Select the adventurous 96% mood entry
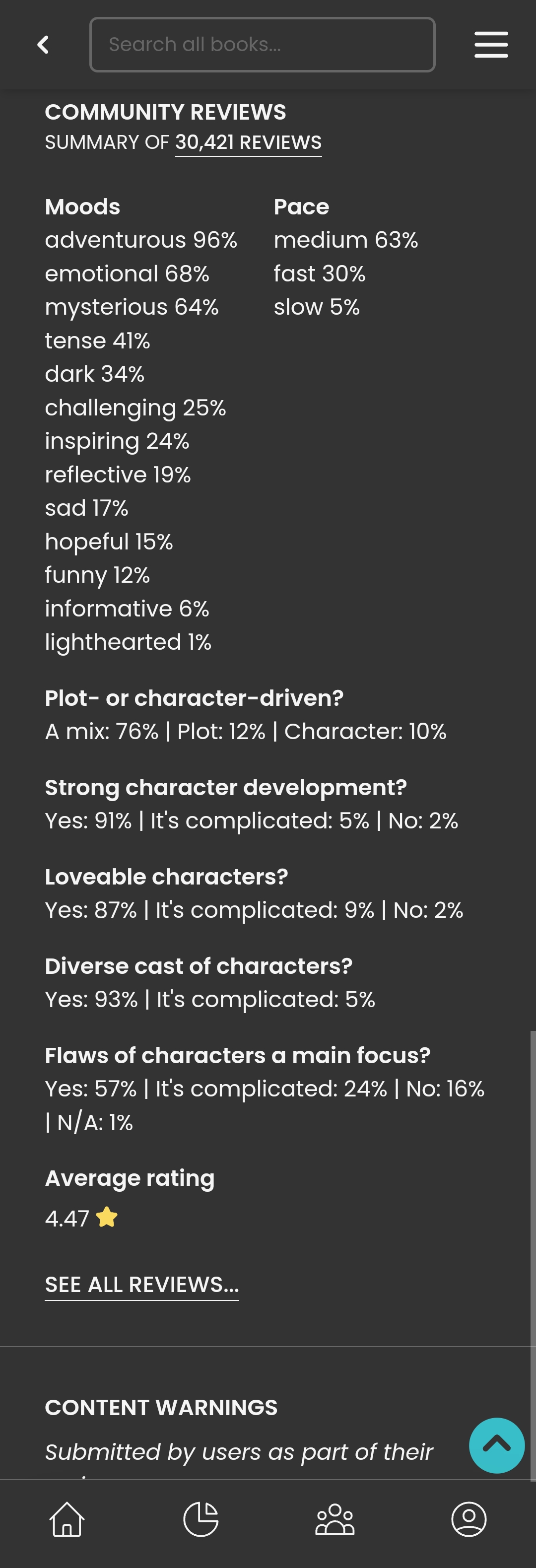 pos(141,240)
